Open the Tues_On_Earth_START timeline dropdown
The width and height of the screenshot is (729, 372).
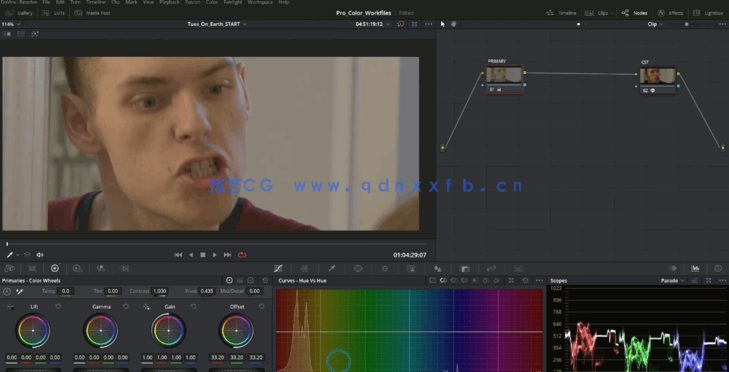click(x=217, y=24)
